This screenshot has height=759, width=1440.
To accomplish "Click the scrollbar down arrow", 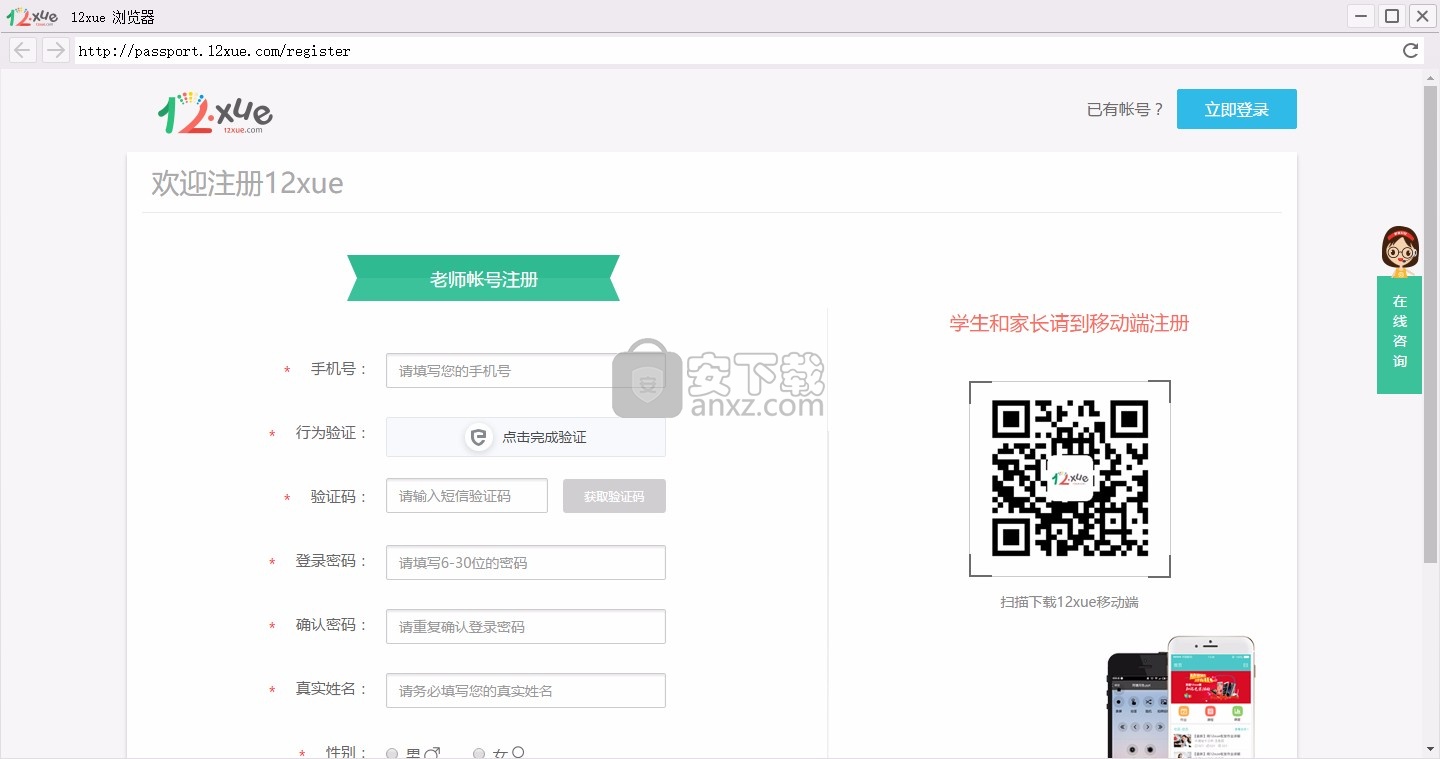I will click(x=1430, y=749).
